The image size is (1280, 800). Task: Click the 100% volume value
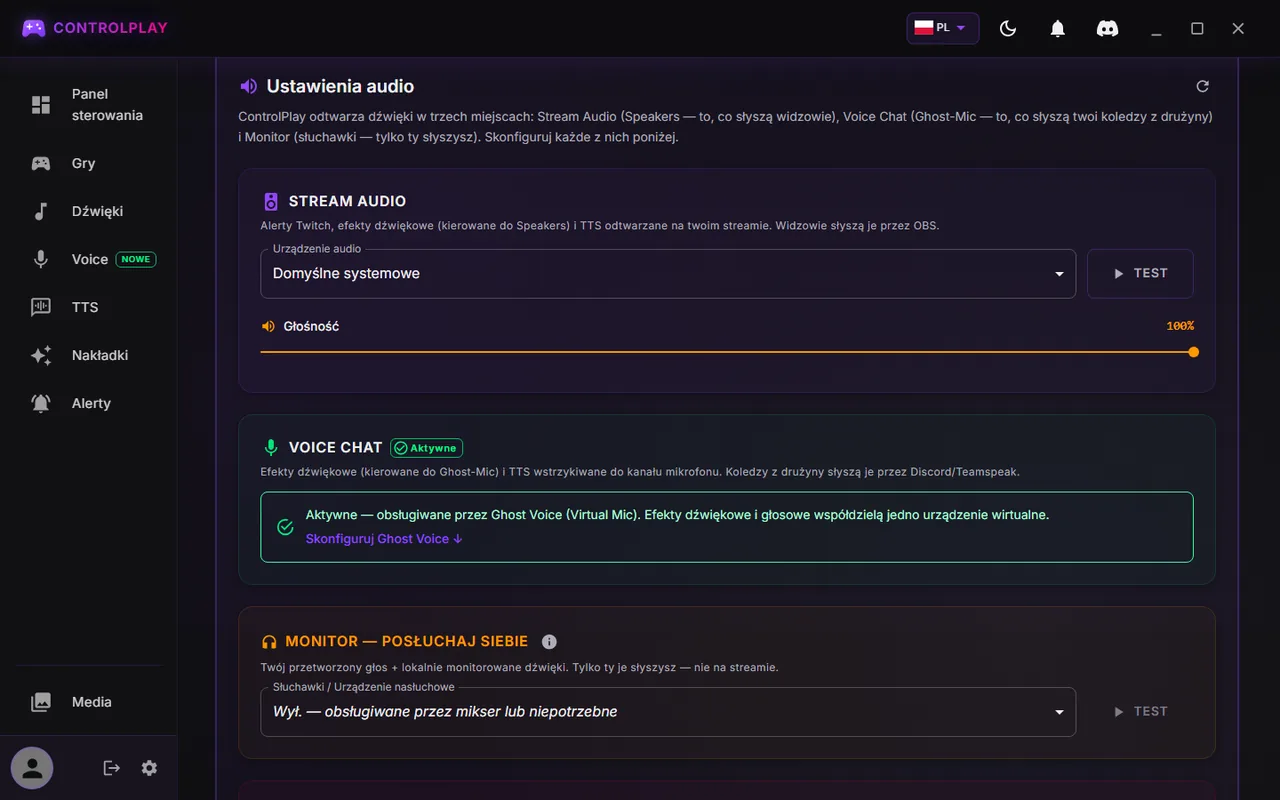point(1180,326)
